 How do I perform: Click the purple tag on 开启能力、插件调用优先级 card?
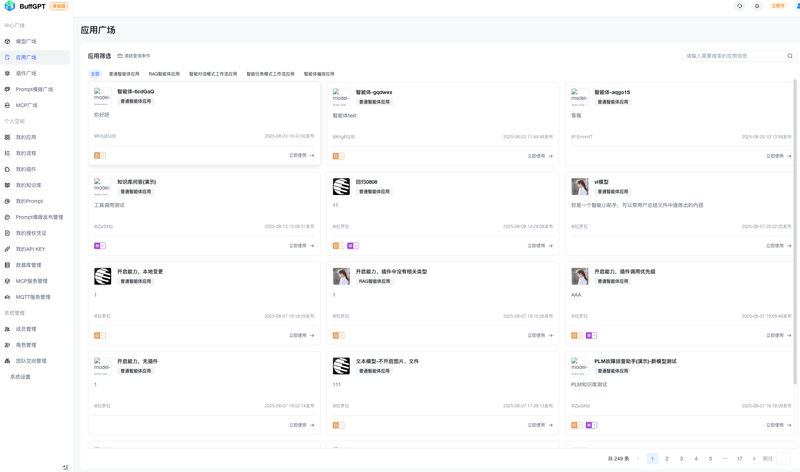(x=591, y=336)
